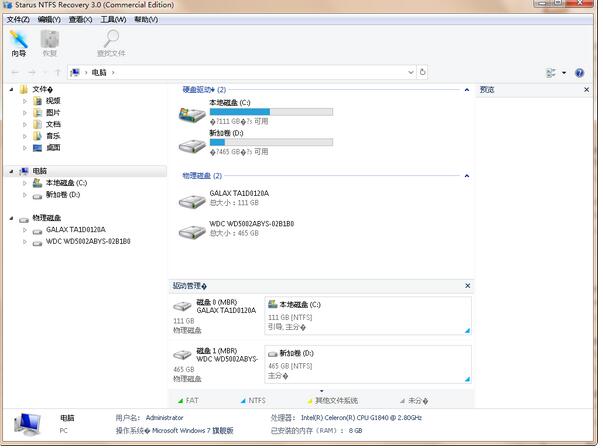The image size is (603, 448).
Task: Click 硬盘驱动器 (2) section header
Action: point(204,90)
